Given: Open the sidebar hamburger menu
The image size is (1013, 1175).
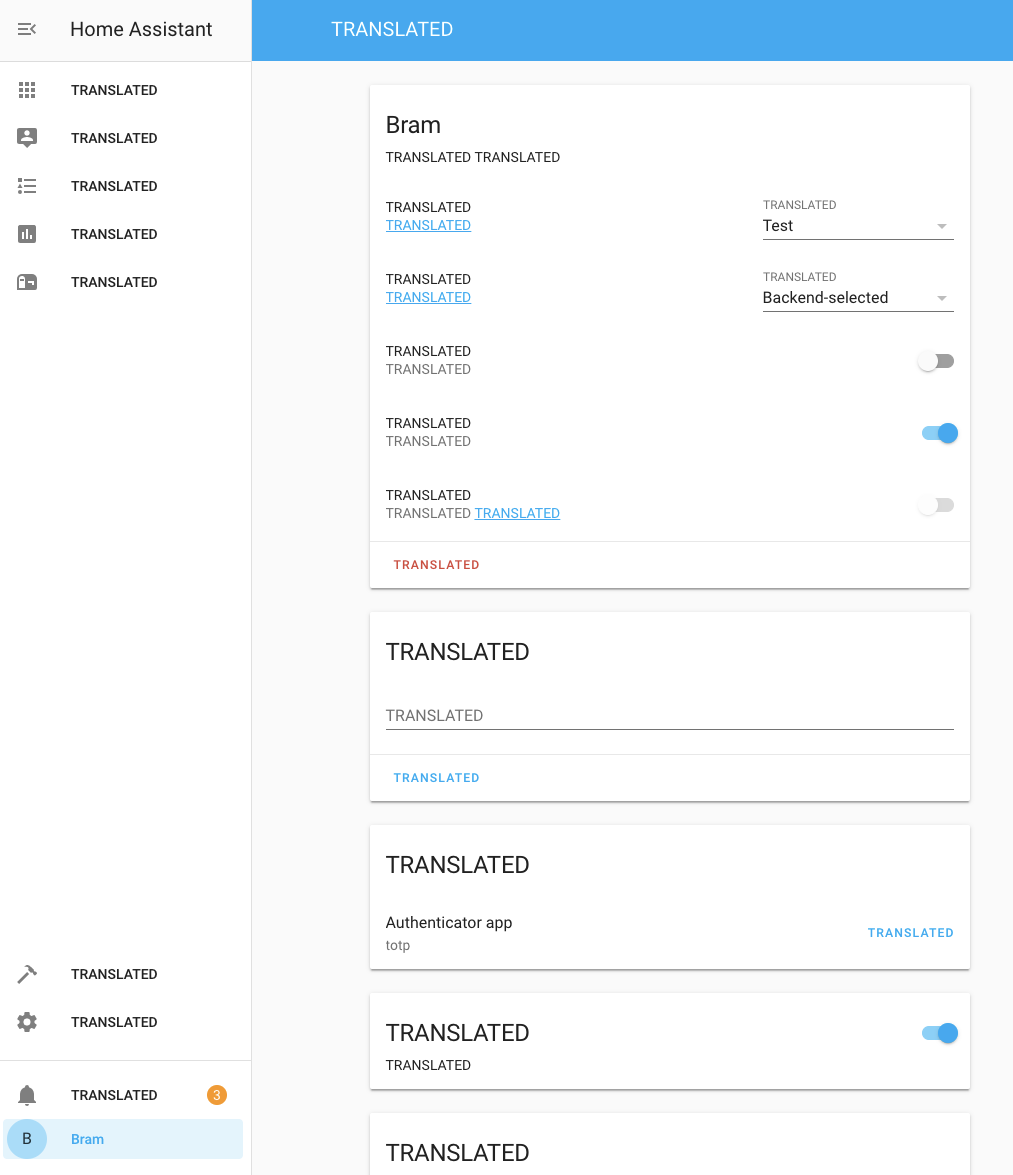Looking at the screenshot, I should [x=26, y=29].
